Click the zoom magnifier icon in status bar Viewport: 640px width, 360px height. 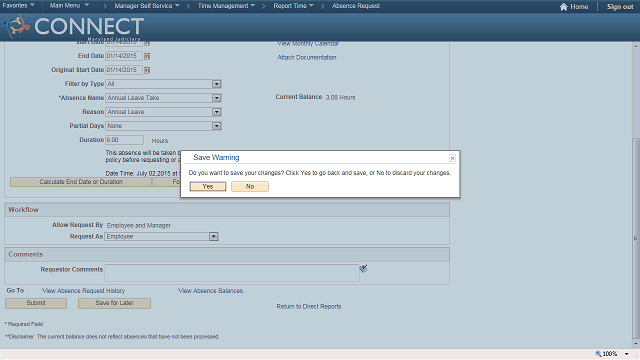[x=598, y=354]
